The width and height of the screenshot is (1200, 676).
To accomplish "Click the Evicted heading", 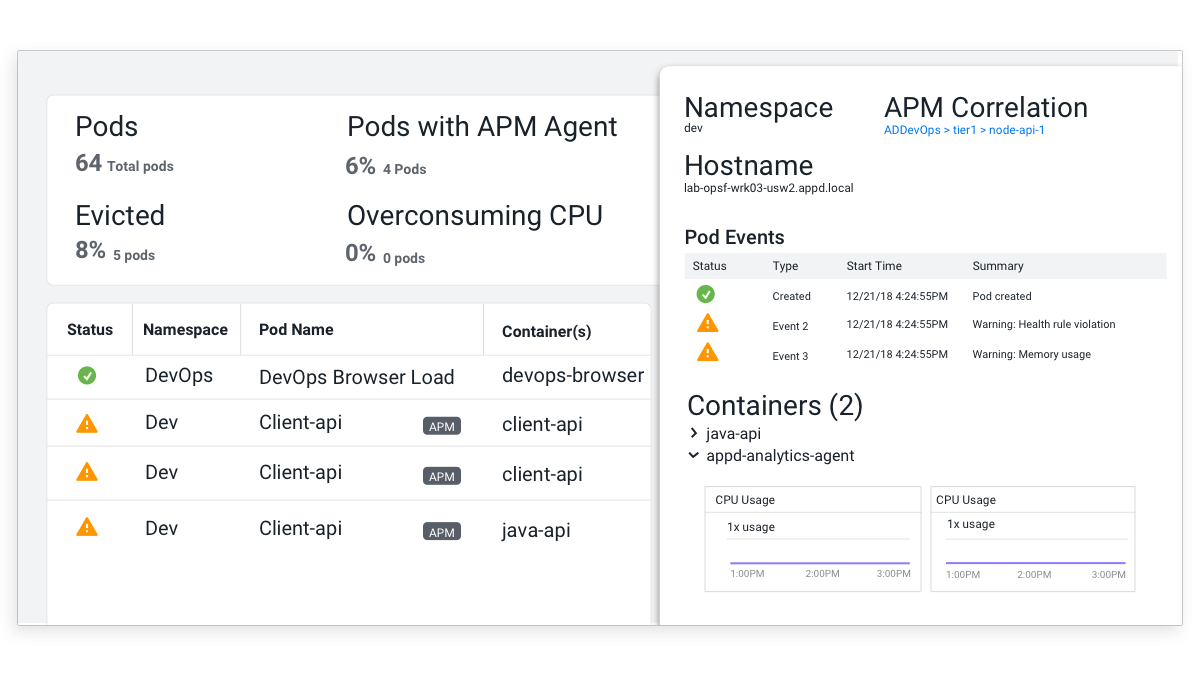I will 120,215.
